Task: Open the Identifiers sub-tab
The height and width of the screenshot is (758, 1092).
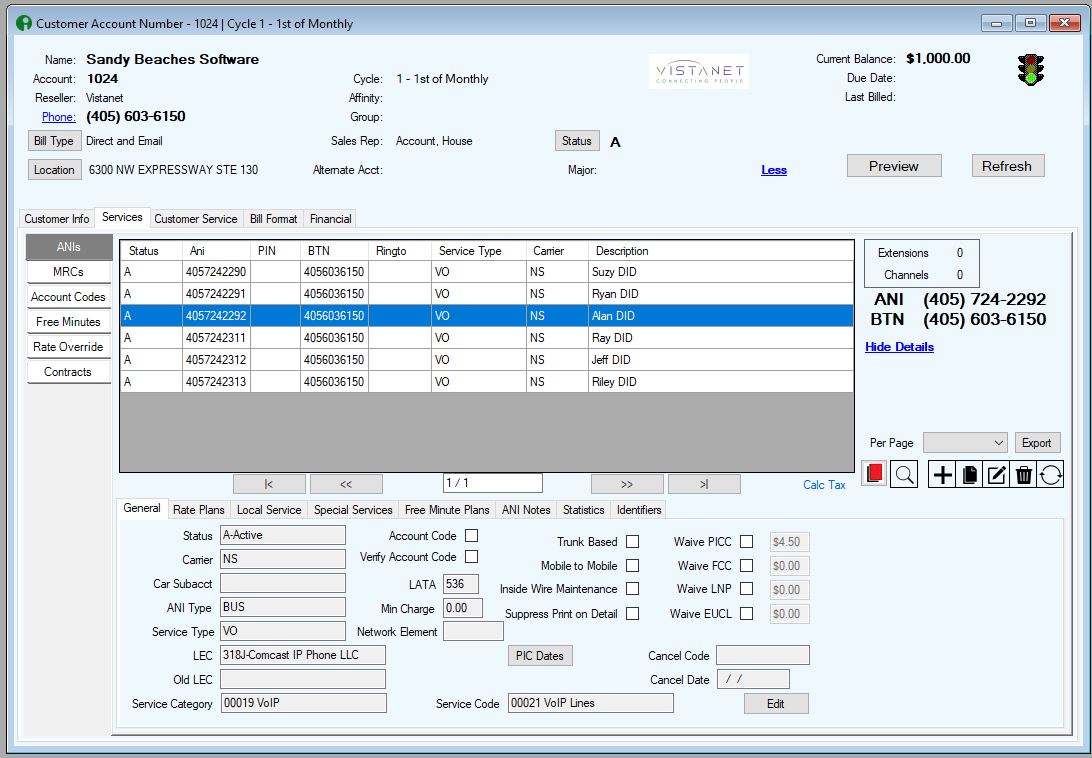Action: pyautogui.click(x=639, y=510)
